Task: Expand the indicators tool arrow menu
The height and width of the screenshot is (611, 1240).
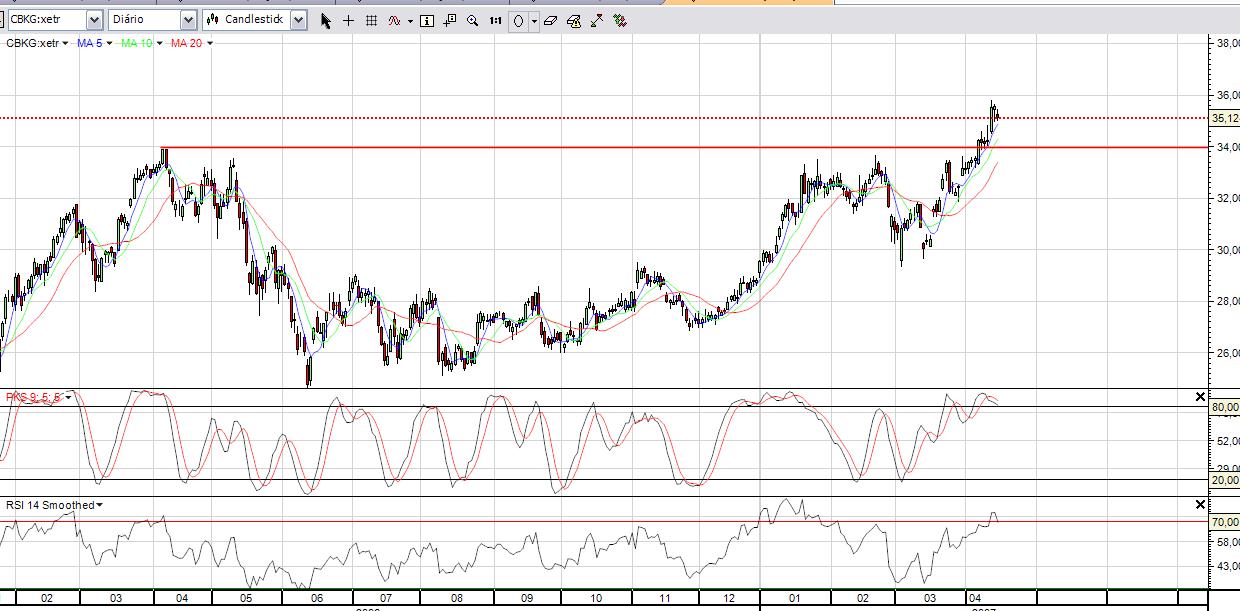Action: point(410,21)
